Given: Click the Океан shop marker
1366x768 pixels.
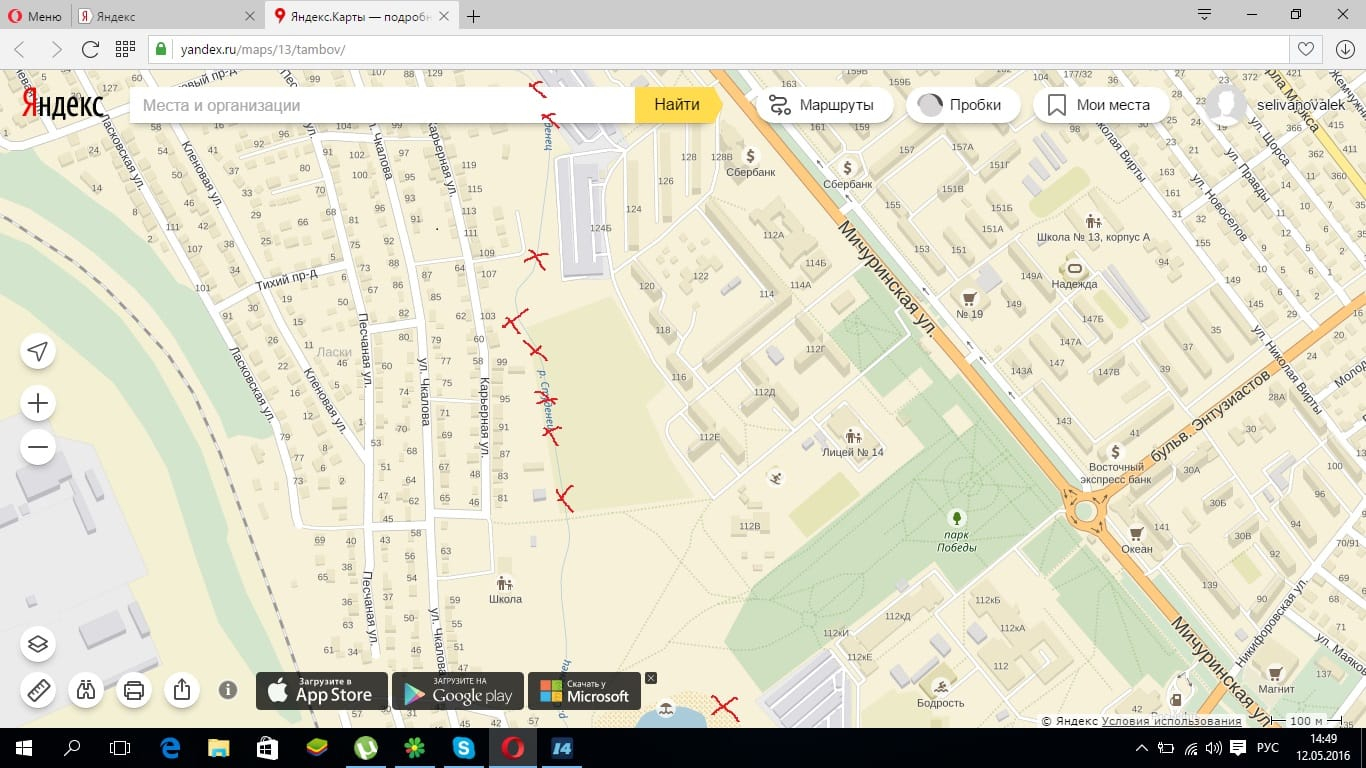Looking at the screenshot, I should coord(1136,533).
